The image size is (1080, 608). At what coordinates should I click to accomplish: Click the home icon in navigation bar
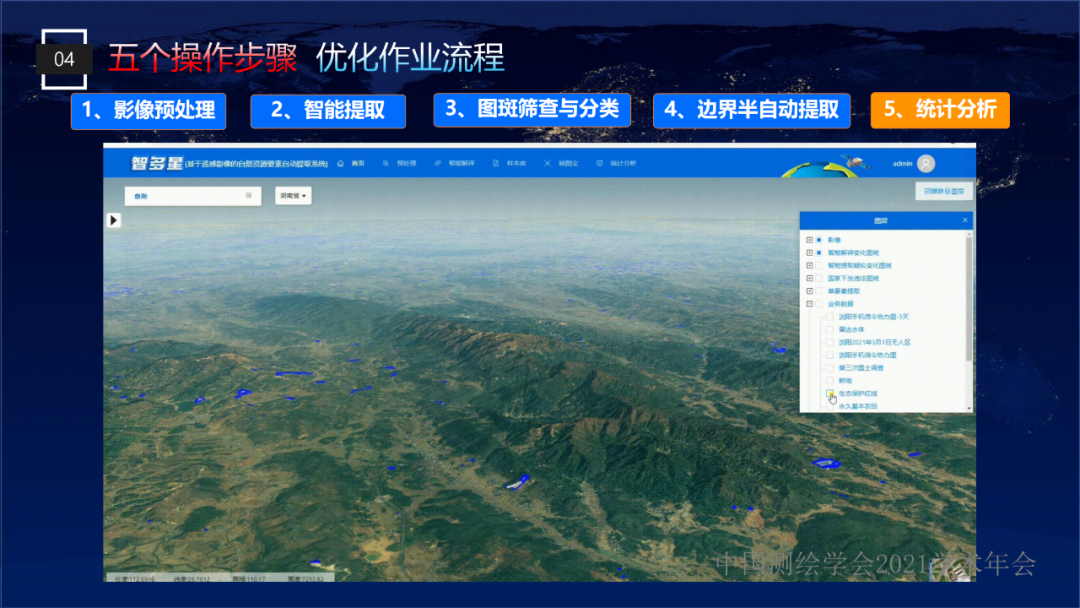[341, 163]
